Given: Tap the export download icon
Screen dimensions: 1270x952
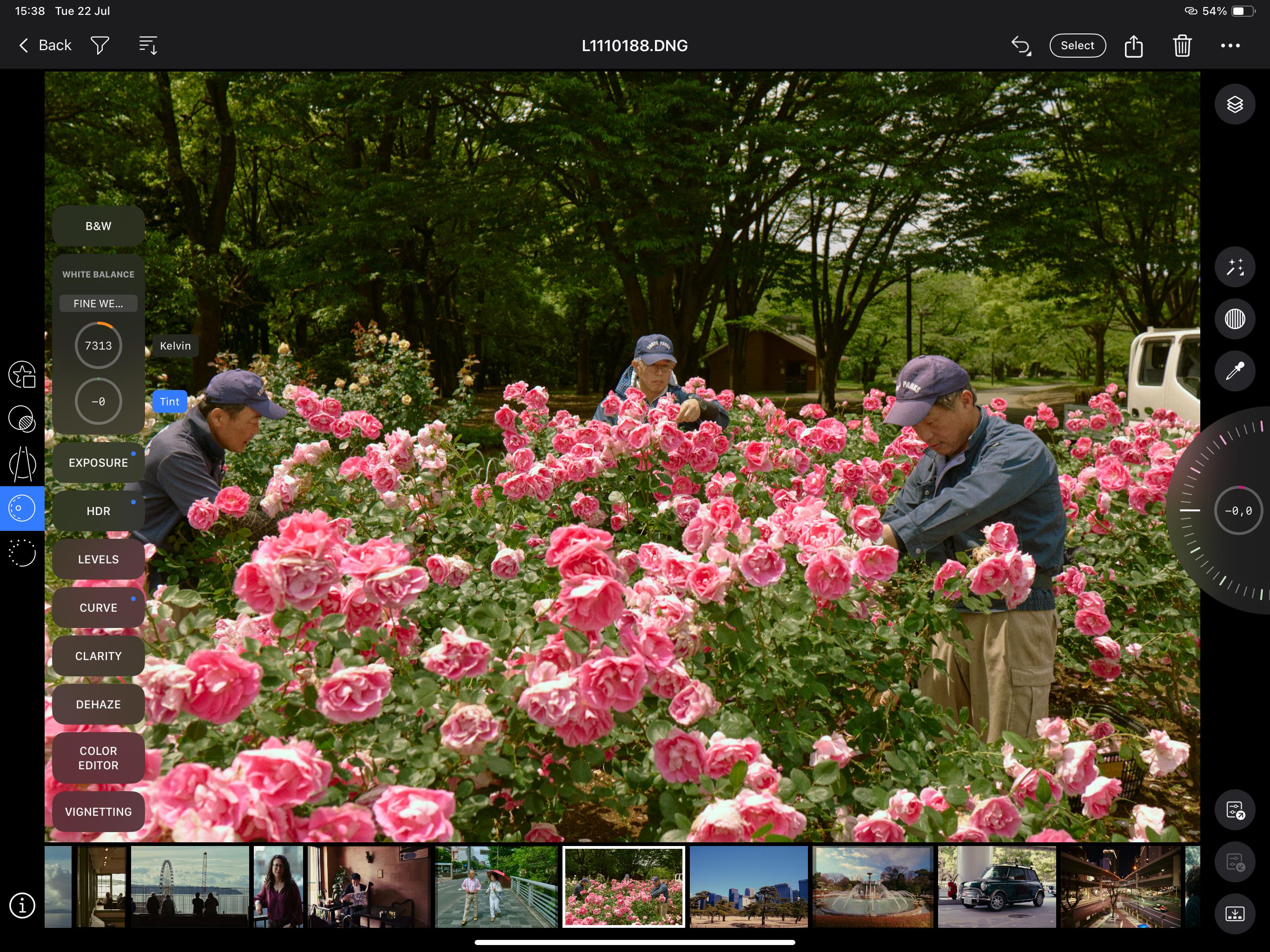Looking at the screenshot, I should click(x=1234, y=913).
